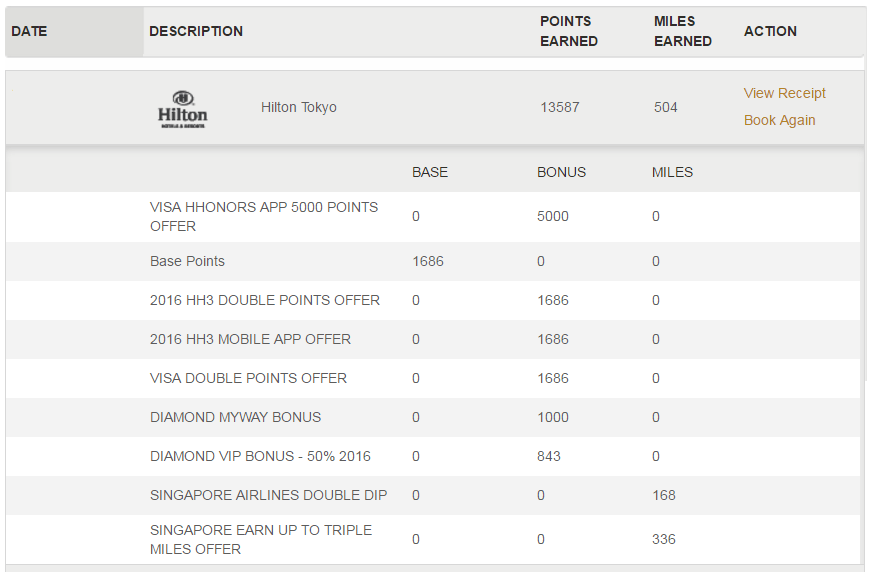Click the 2016 HH3 DOUBLE POINTS OFFER row
870x572 pixels.
coord(433,300)
